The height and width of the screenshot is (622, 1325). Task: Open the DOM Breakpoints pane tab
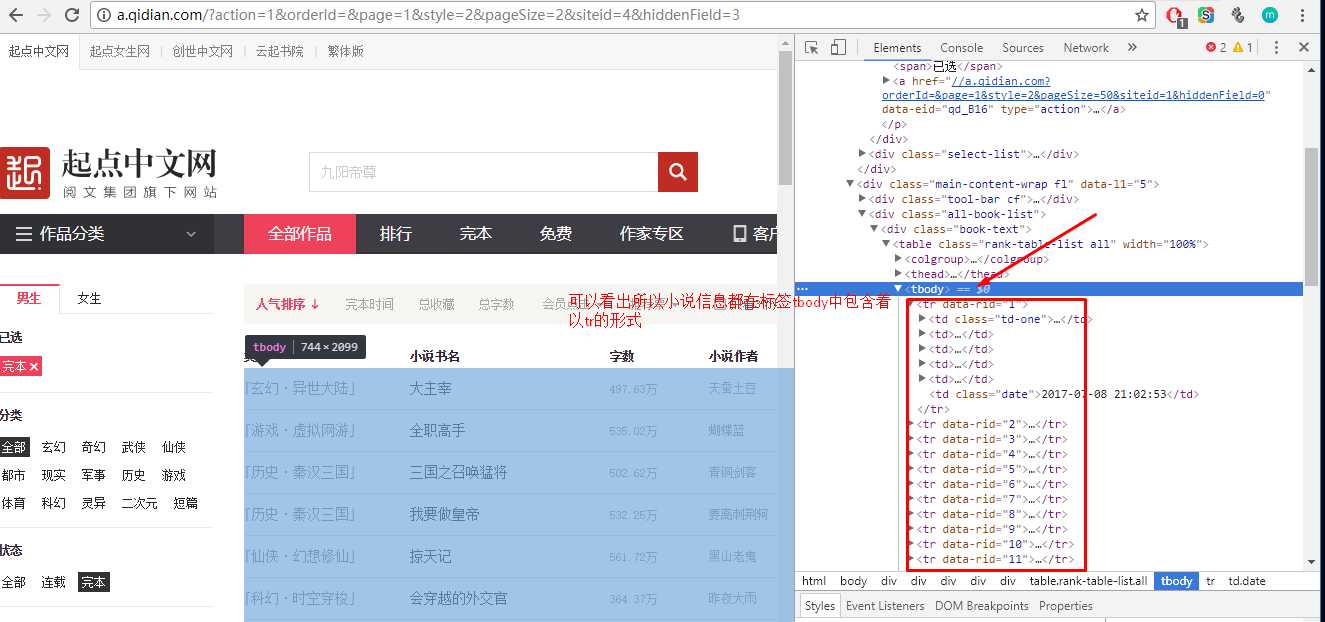(x=981, y=606)
